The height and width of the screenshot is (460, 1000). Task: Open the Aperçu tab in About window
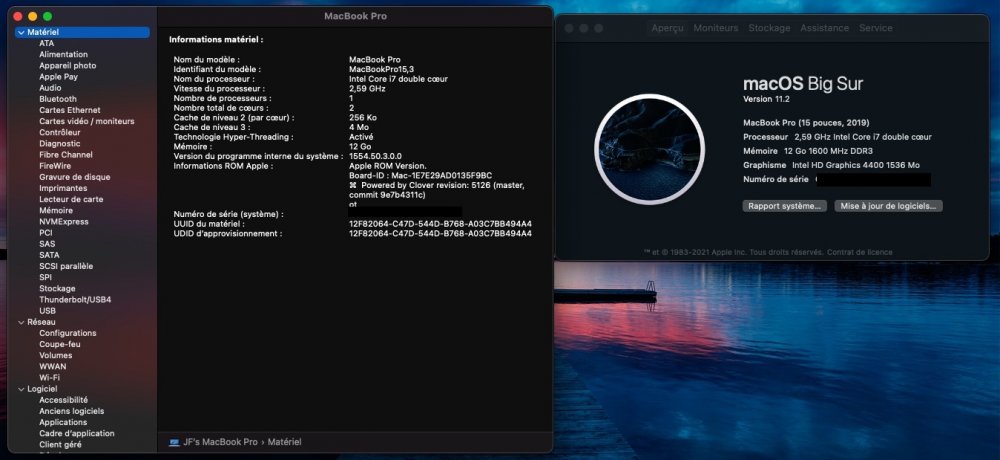(x=667, y=28)
